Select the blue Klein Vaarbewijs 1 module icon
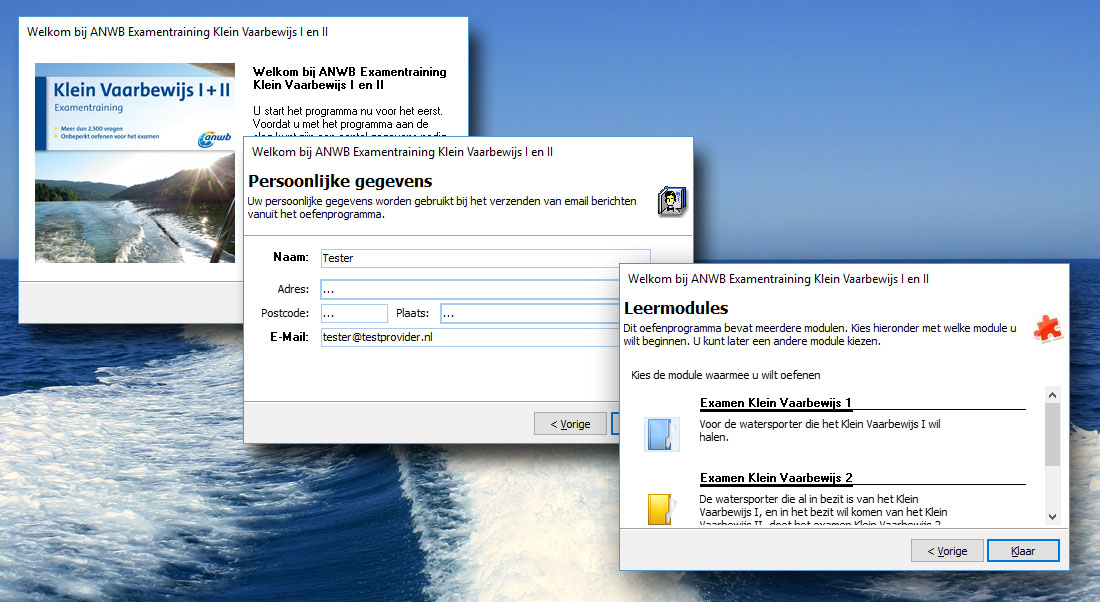 click(x=661, y=434)
